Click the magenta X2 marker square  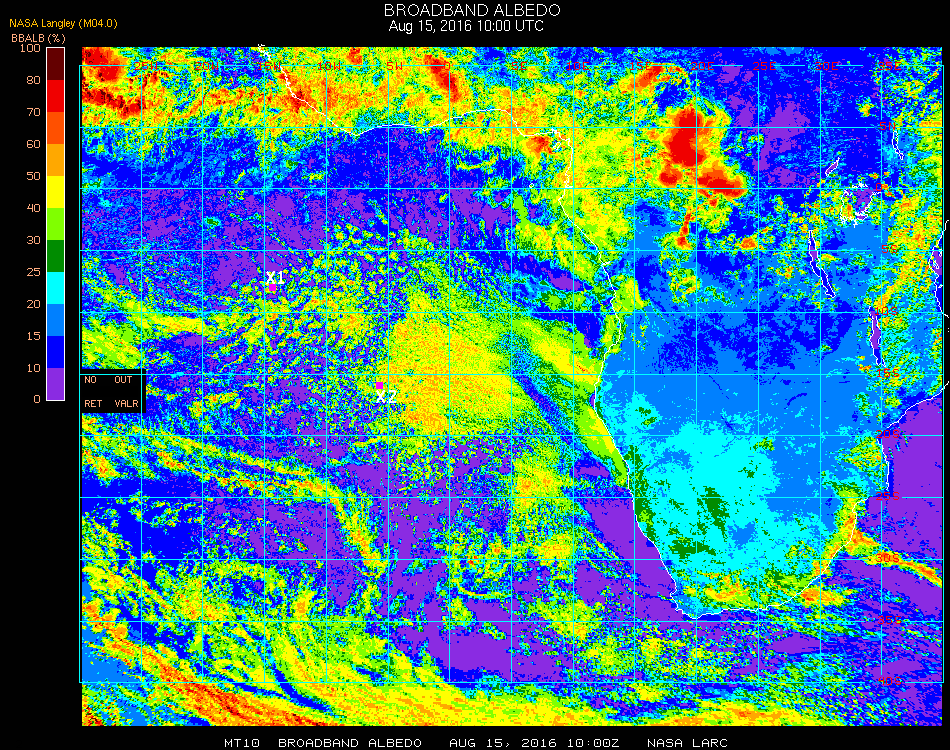pyautogui.click(x=379, y=386)
